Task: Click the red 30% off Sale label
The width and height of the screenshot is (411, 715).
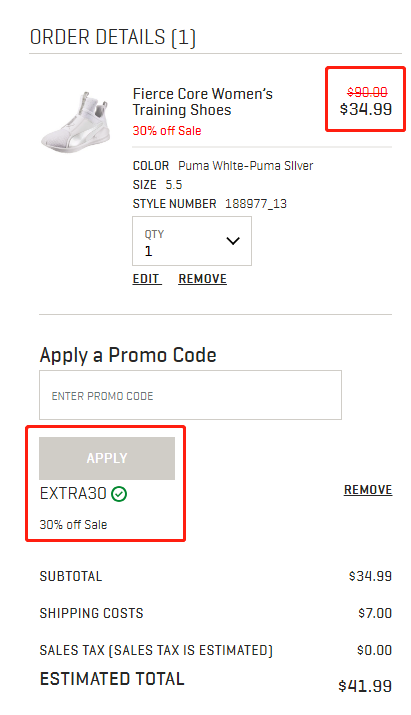Action: click(167, 131)
